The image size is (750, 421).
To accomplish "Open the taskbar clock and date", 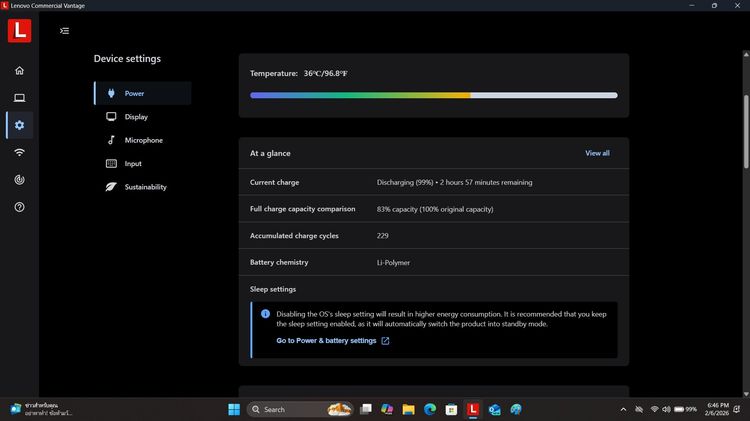I will (717, 409).
